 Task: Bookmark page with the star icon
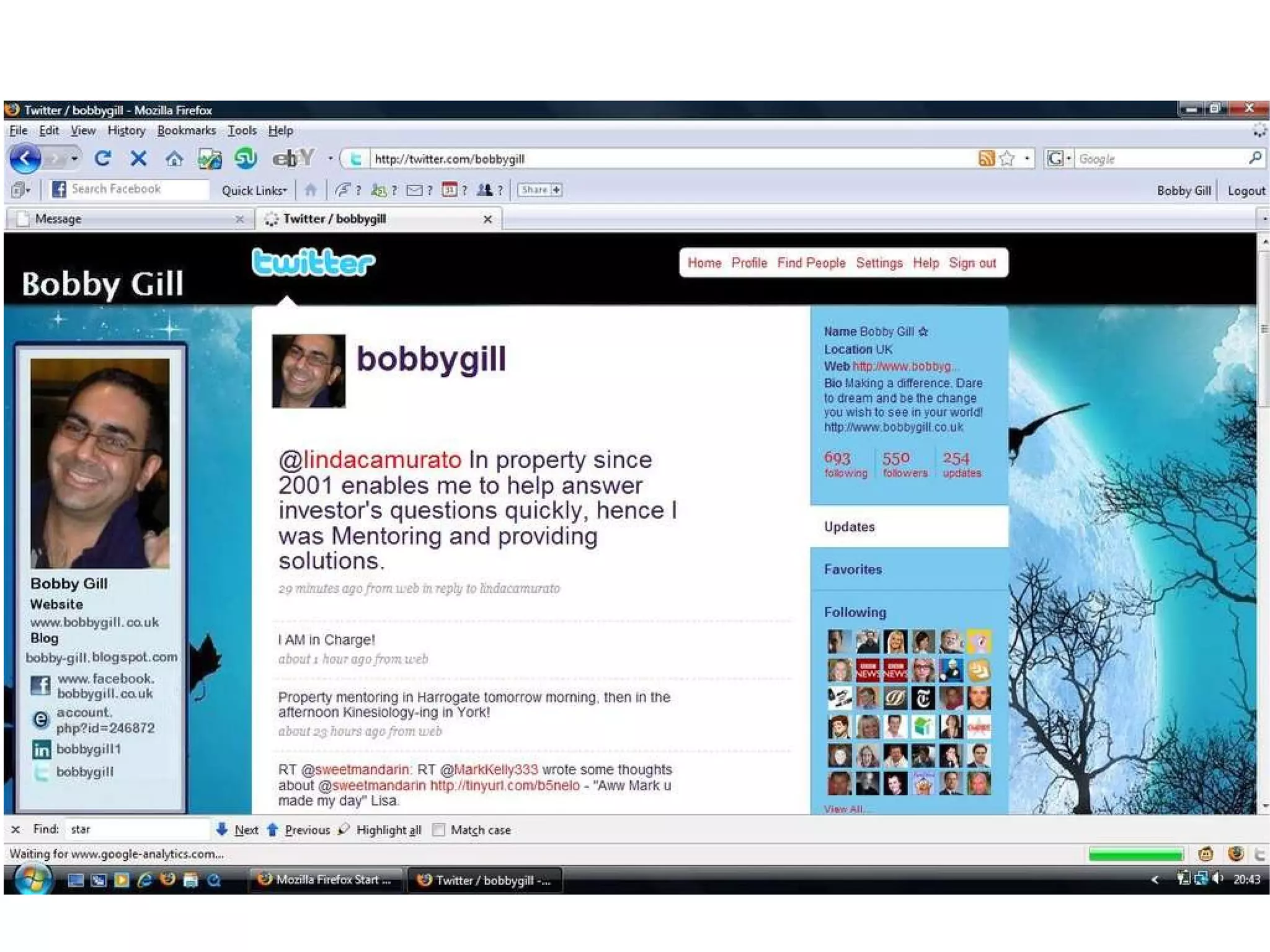tap(1008, 159)
